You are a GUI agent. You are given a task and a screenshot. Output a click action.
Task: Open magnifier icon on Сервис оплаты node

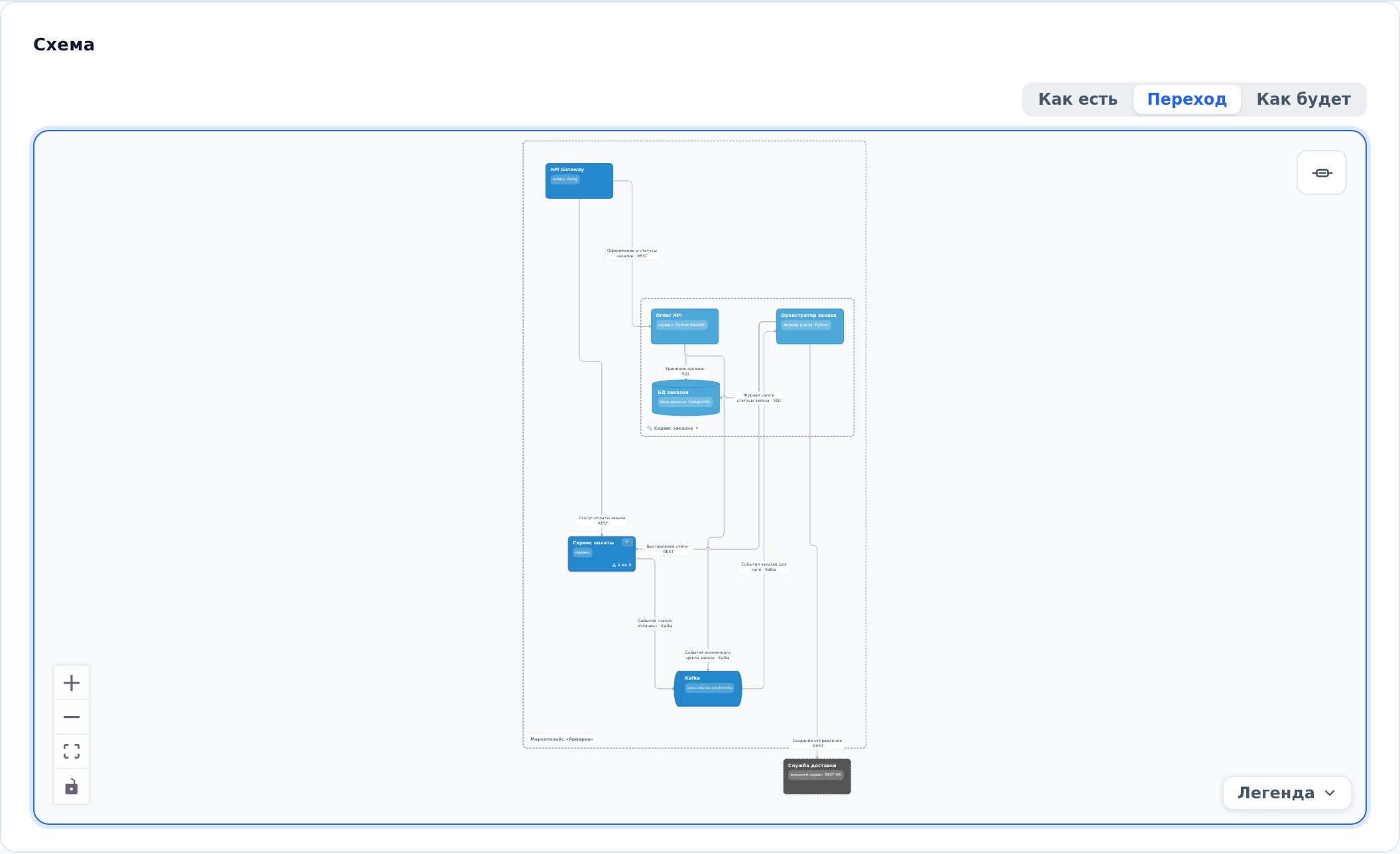pyautogui.click(x=627, y=542)
